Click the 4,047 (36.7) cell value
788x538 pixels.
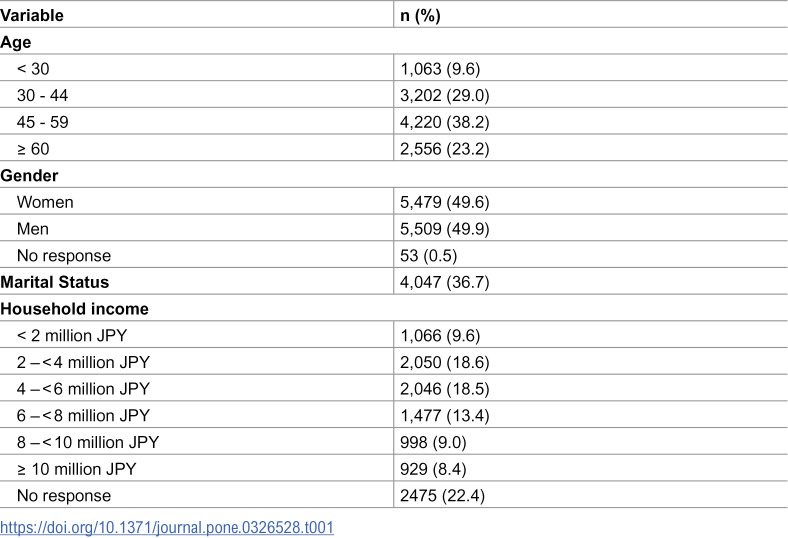pos(445,282)
